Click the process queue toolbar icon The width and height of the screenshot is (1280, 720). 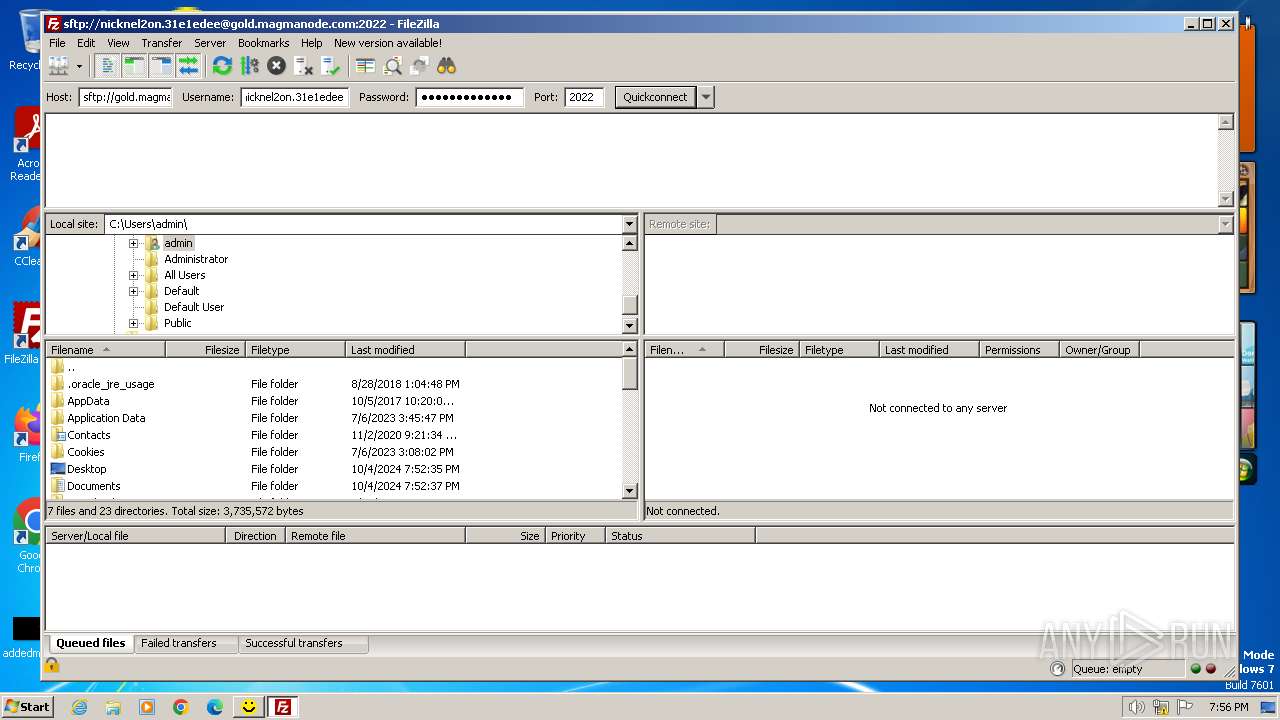click(x=249, y=66)
